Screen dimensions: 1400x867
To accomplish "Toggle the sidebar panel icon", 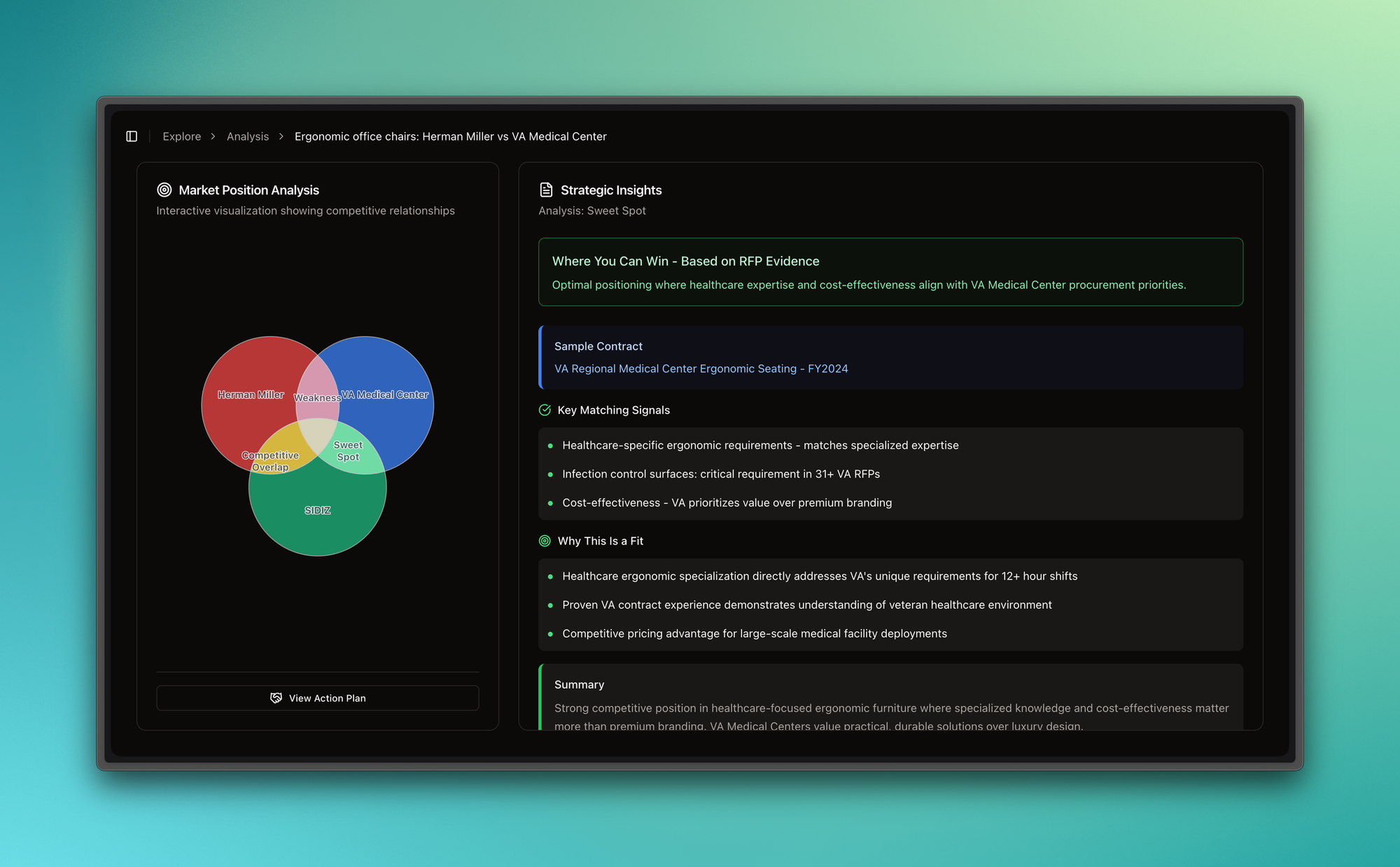I will 132,136.
